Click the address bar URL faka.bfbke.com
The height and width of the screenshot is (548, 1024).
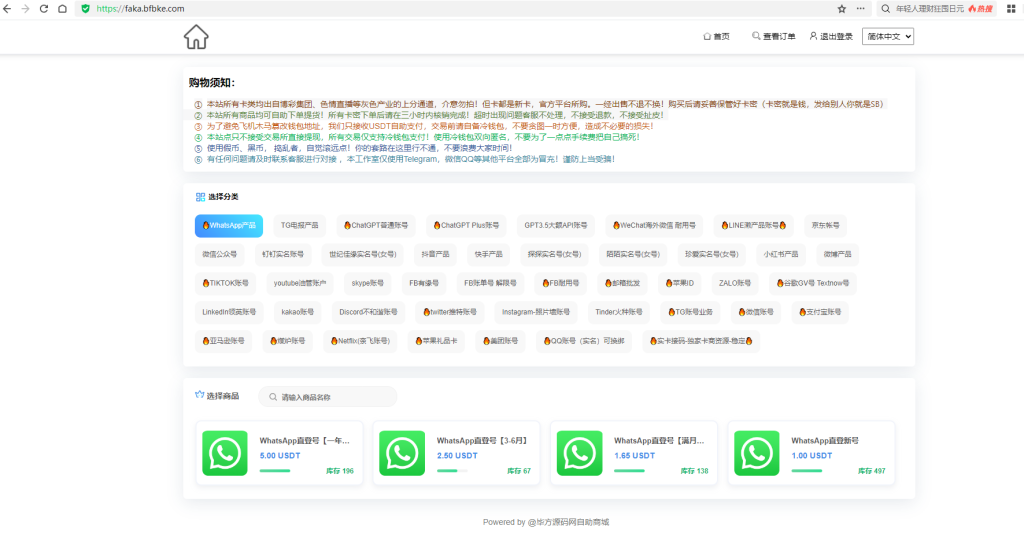(140, 8)
